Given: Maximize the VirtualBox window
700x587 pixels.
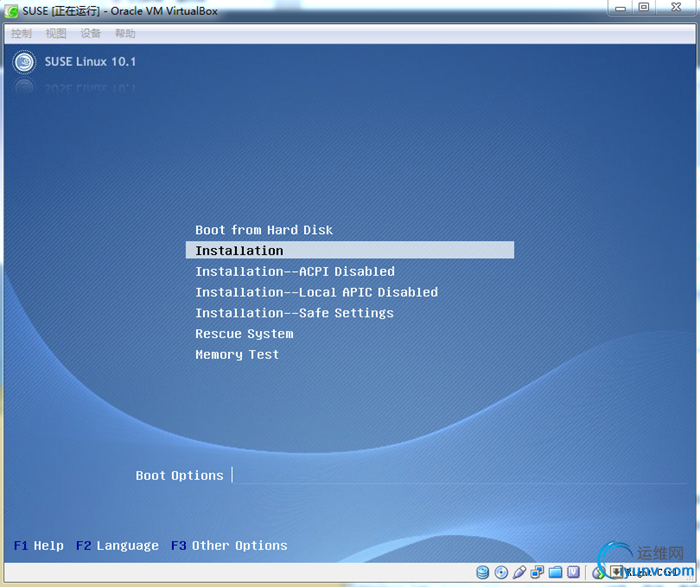Looking at the screenshot, I should [644, 8].
